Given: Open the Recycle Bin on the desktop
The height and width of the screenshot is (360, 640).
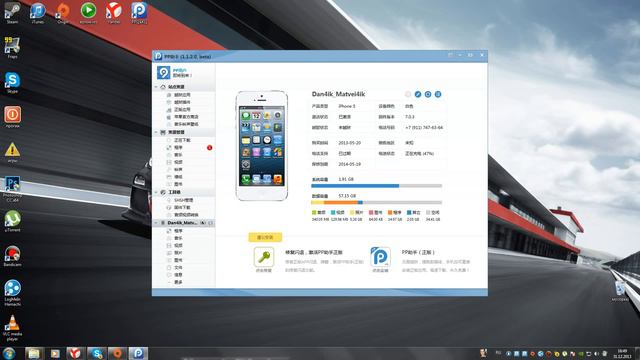Looking at the screenshot, I should [620, 291].
